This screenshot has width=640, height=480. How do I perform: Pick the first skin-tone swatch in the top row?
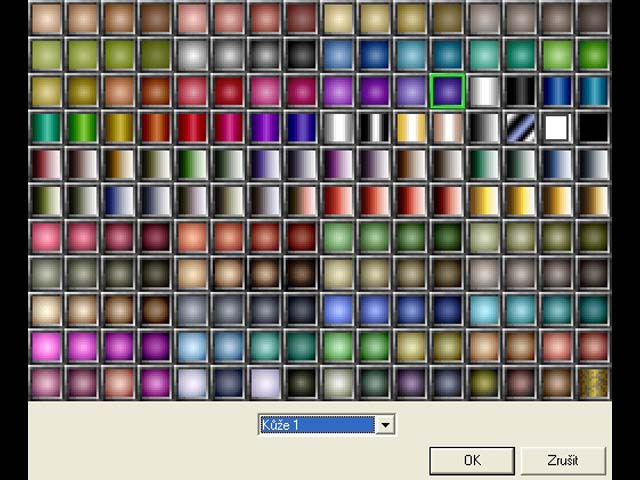46,18
